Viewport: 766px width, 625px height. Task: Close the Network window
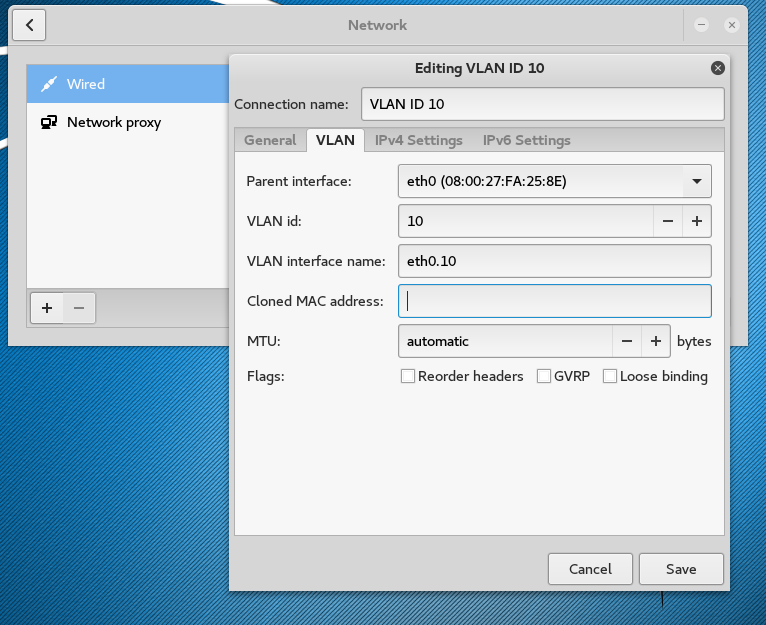(732, 25)
